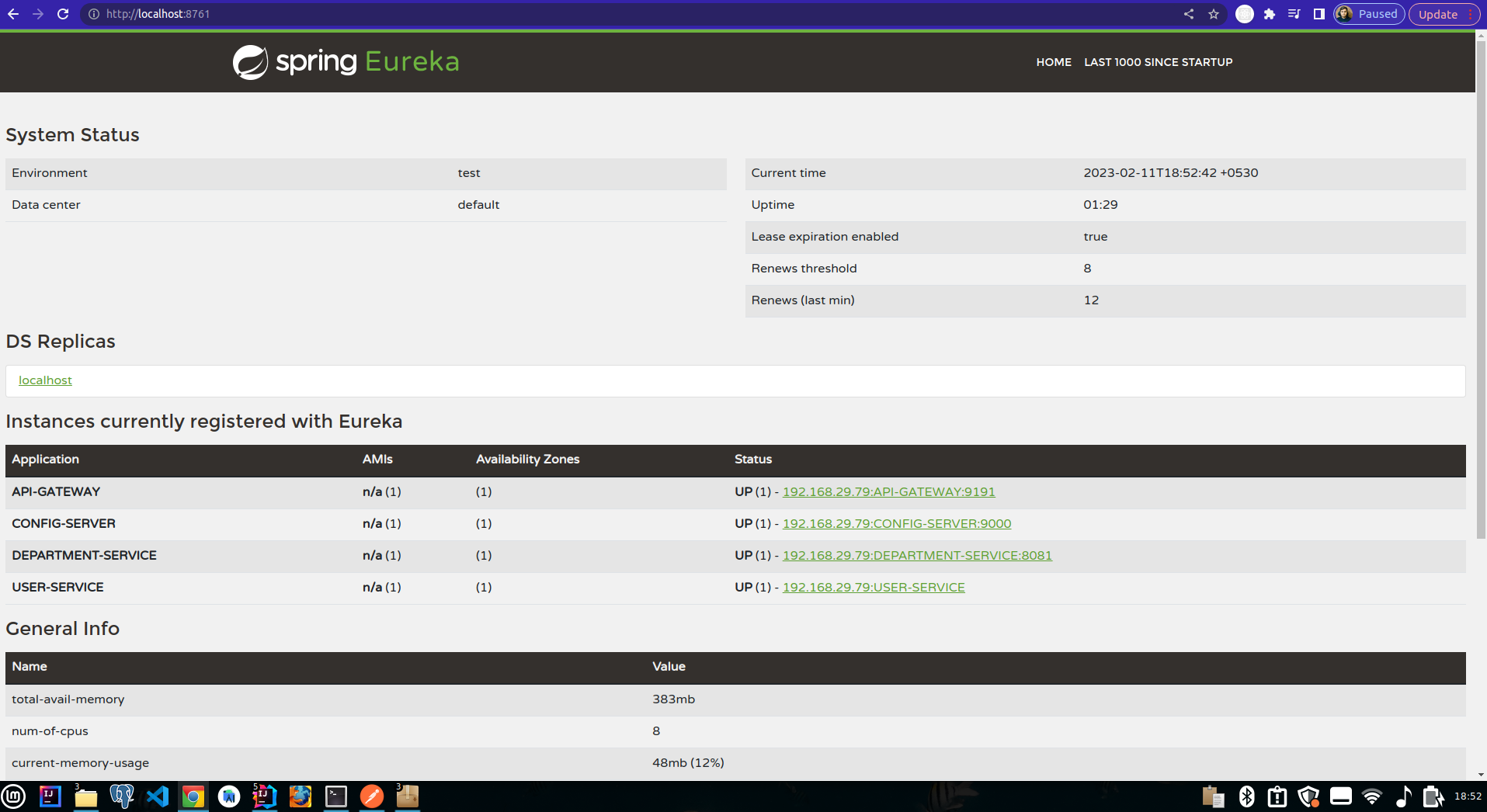Open the Extensions puzzle-piece menu
The height and width of the screenshot is (812, 1487).
point(1270,14)
